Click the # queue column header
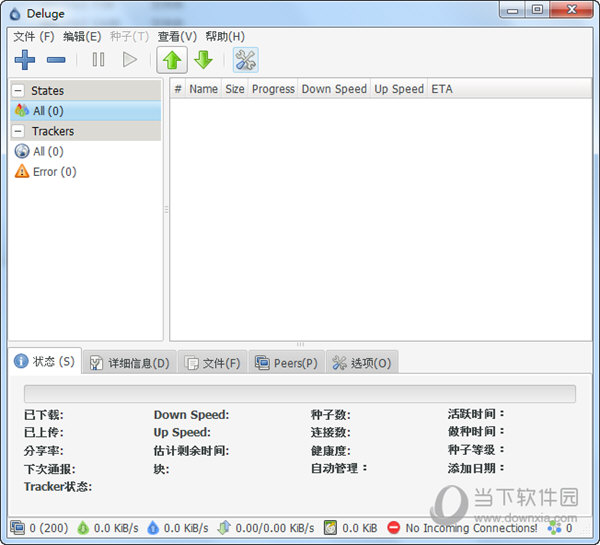The width and height of the screenshot is (600, 545). pos(178,89)
